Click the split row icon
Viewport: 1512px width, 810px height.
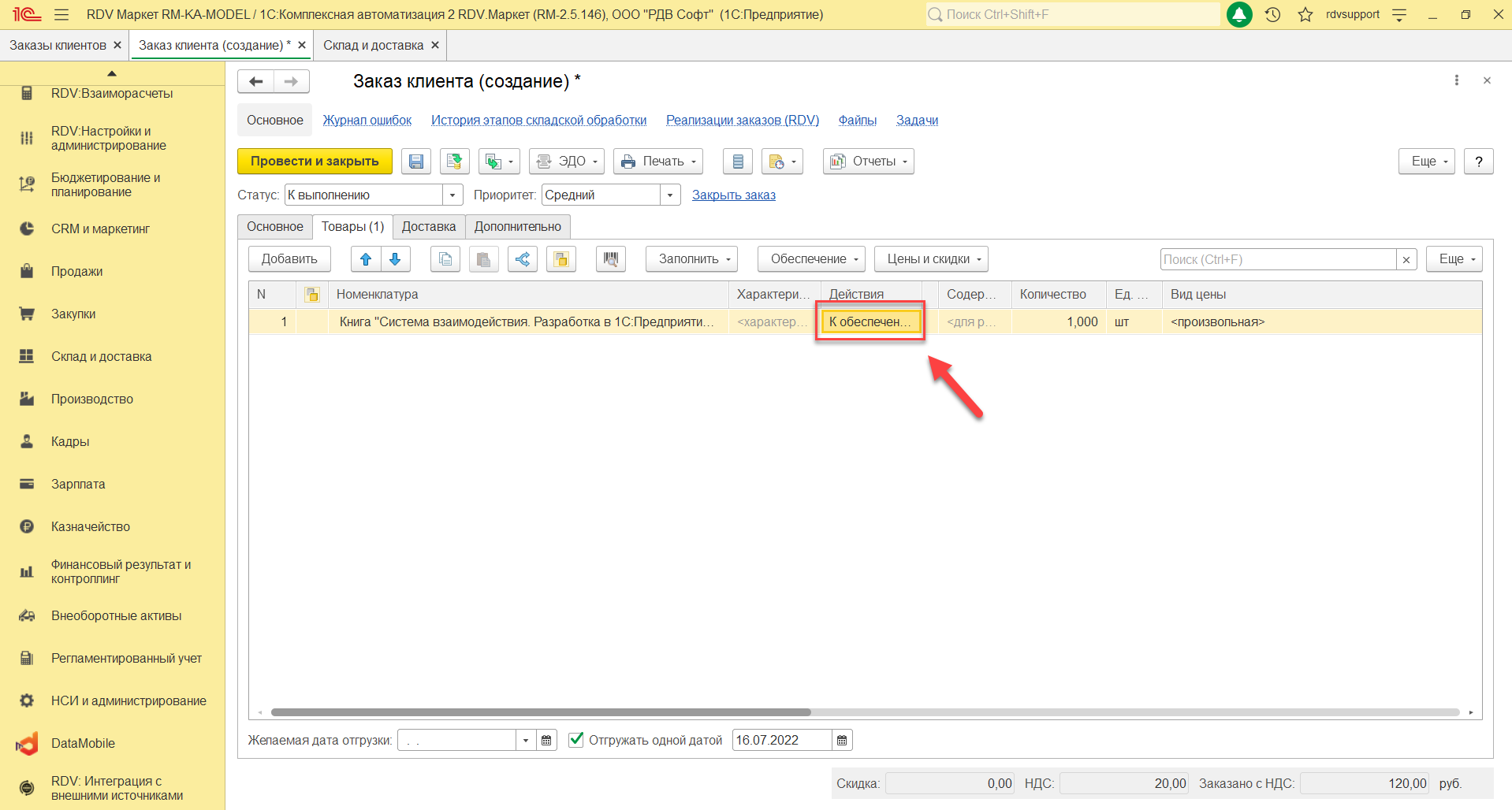tap(523, 259)
